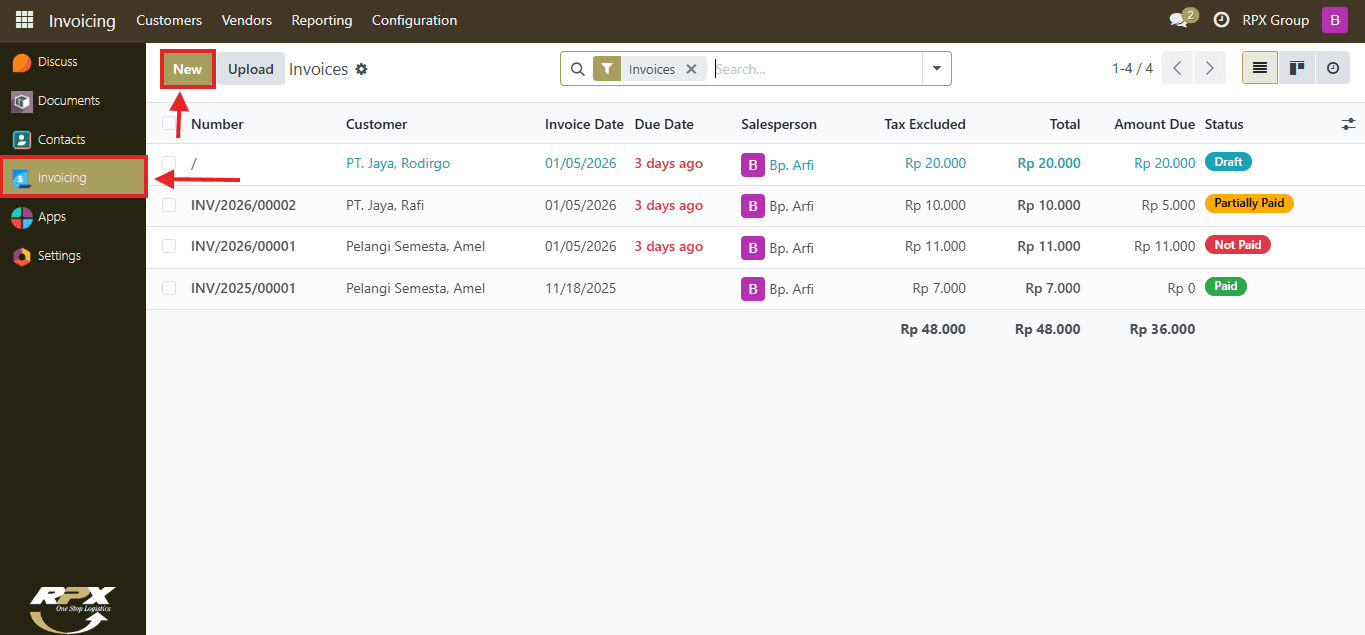
Task: Select Invoicing in the sidebar
Action: [73, 178]
